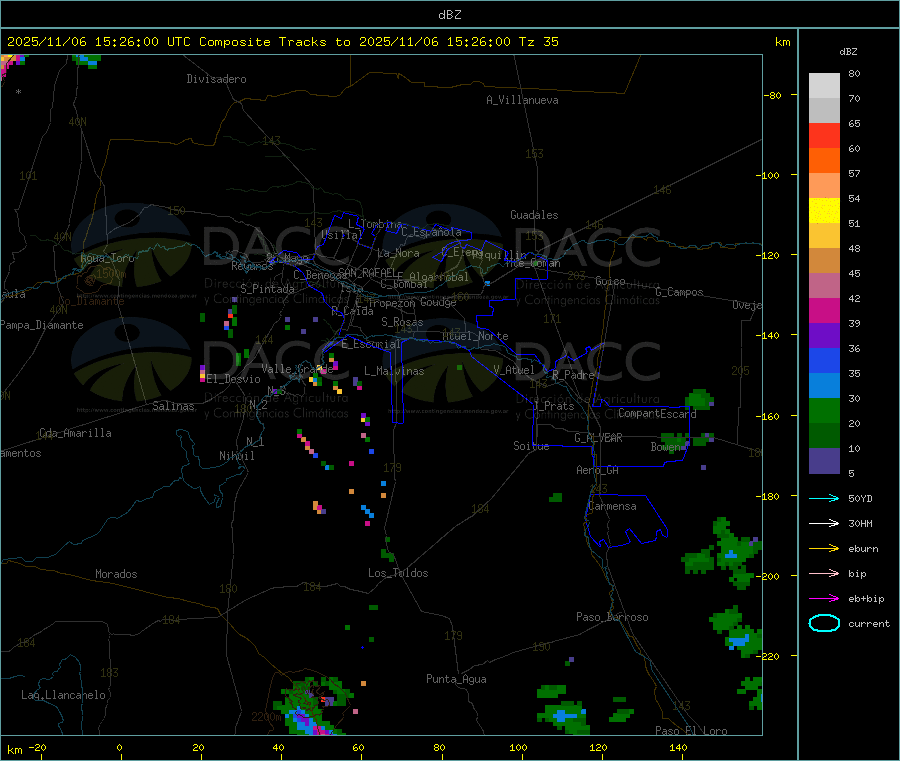Click the yellow eburn arrow legend icon

(x=824, y=549)
